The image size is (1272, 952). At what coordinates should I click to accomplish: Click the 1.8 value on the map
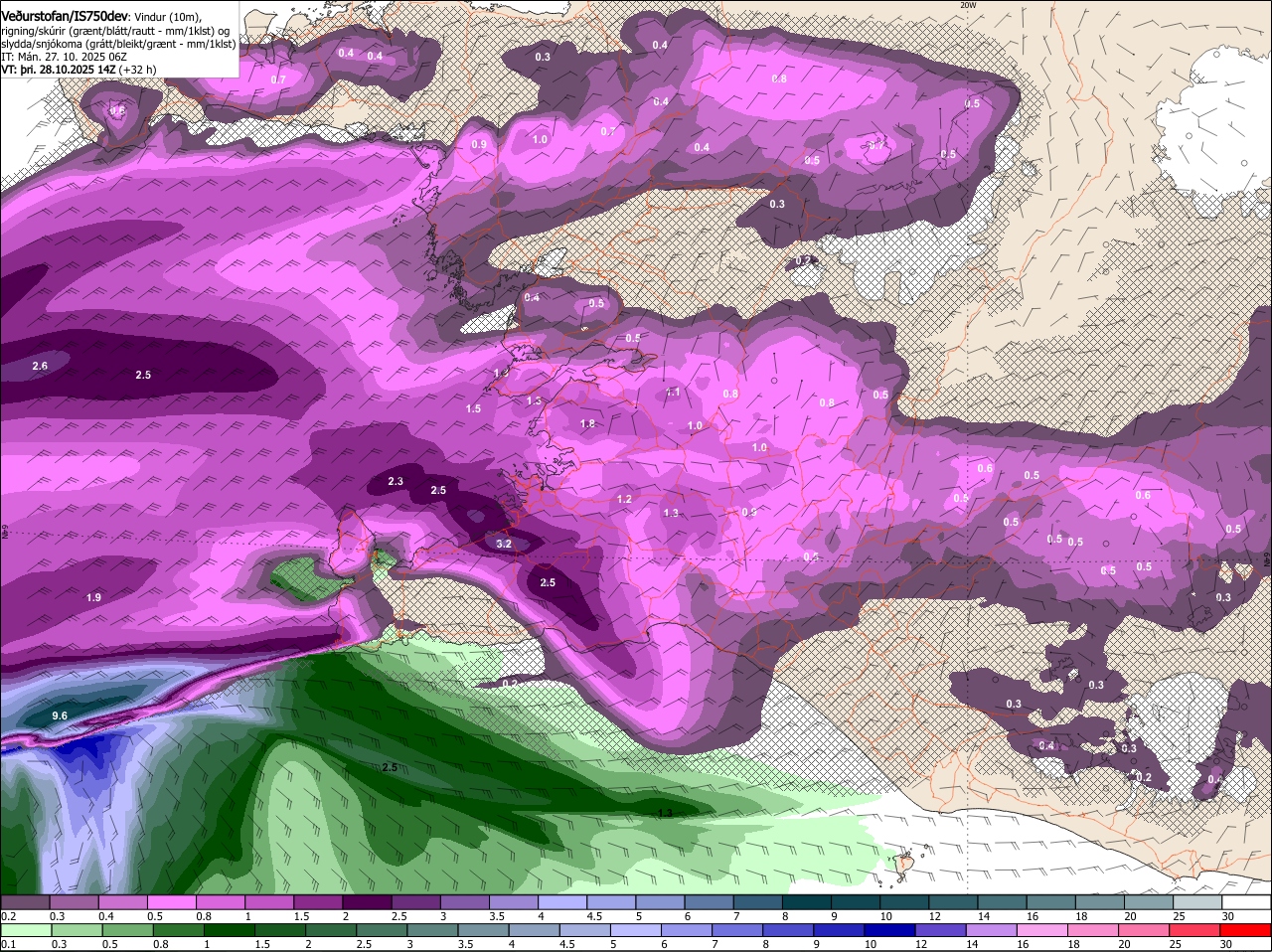587,423
